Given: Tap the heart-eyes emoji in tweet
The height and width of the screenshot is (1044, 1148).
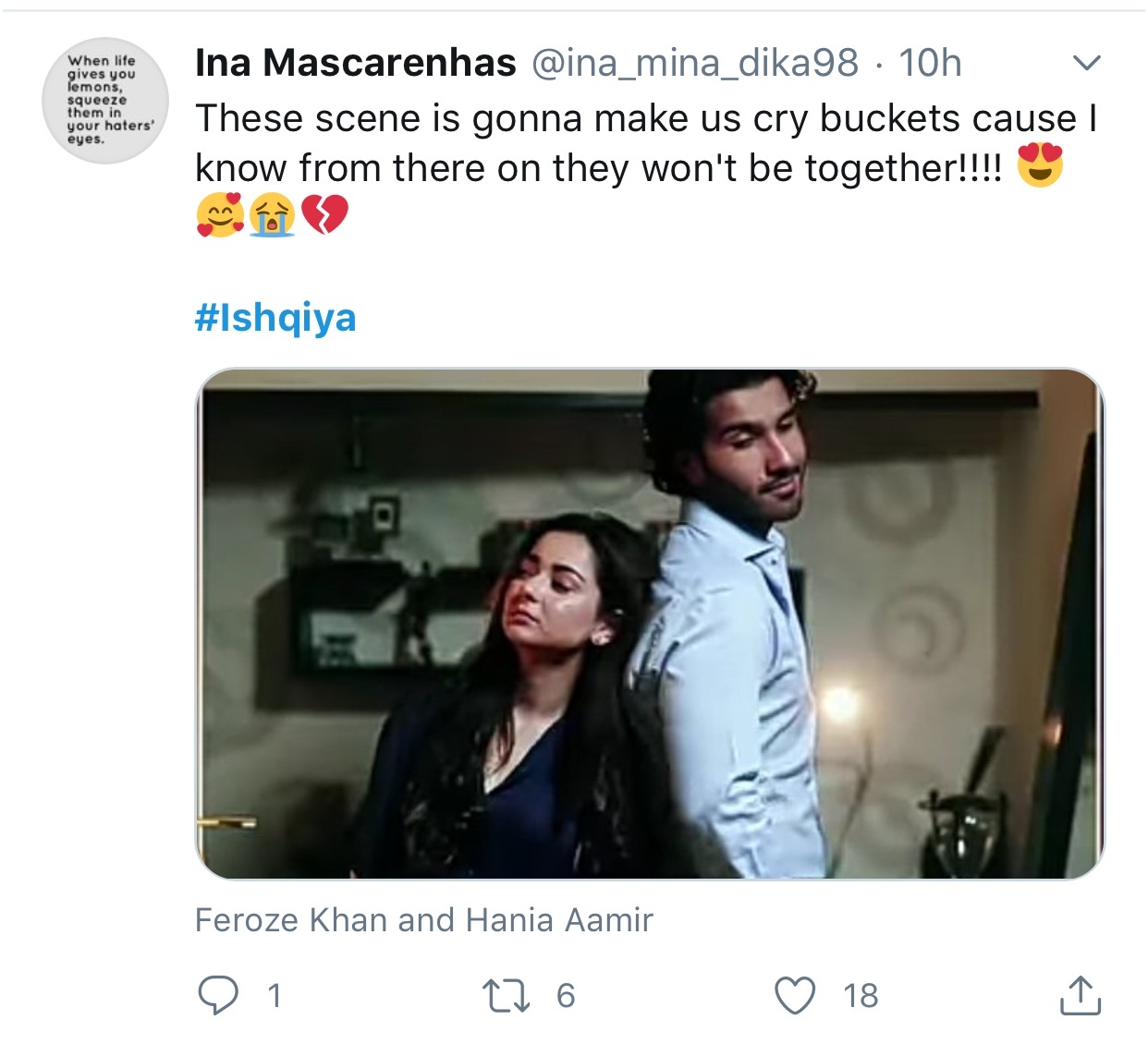Looking at the screenshot, I should tap(1040, 166).
